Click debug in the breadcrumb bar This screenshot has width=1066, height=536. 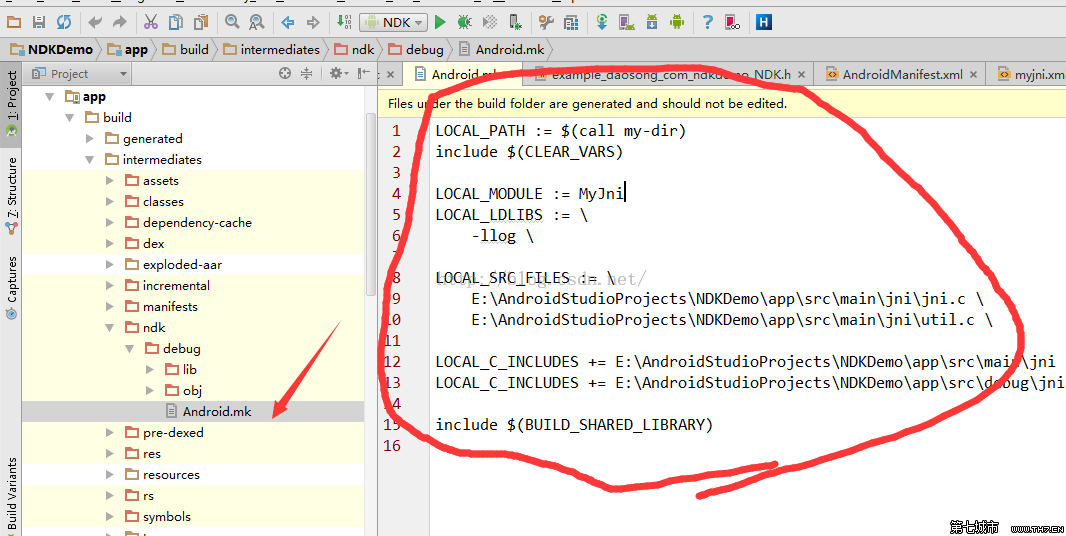point(416,50)
